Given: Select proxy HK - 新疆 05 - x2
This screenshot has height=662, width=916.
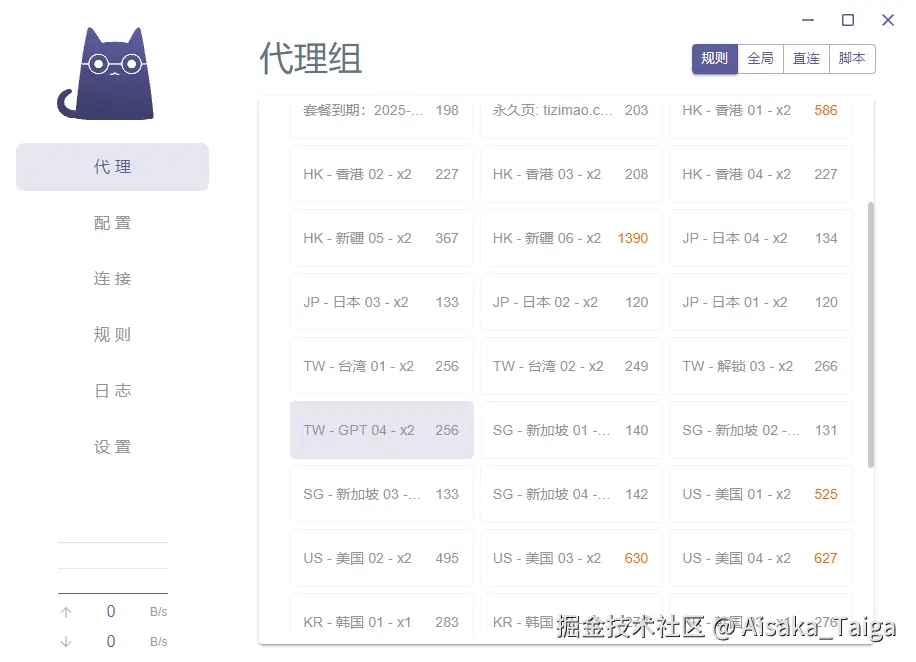Looking at the screenshot, I should coord(381,238).
